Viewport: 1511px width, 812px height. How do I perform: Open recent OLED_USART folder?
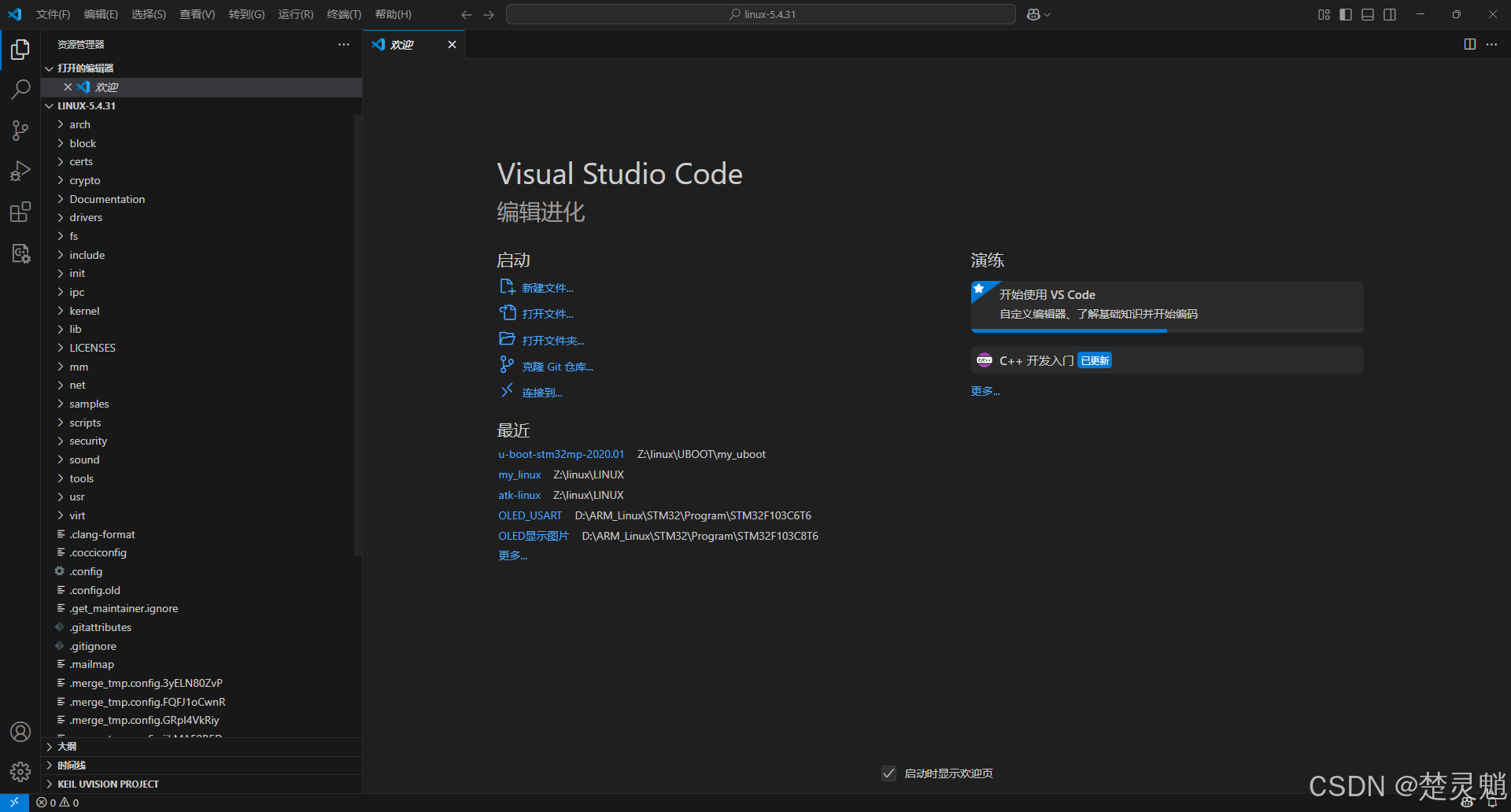click(530, 515)
